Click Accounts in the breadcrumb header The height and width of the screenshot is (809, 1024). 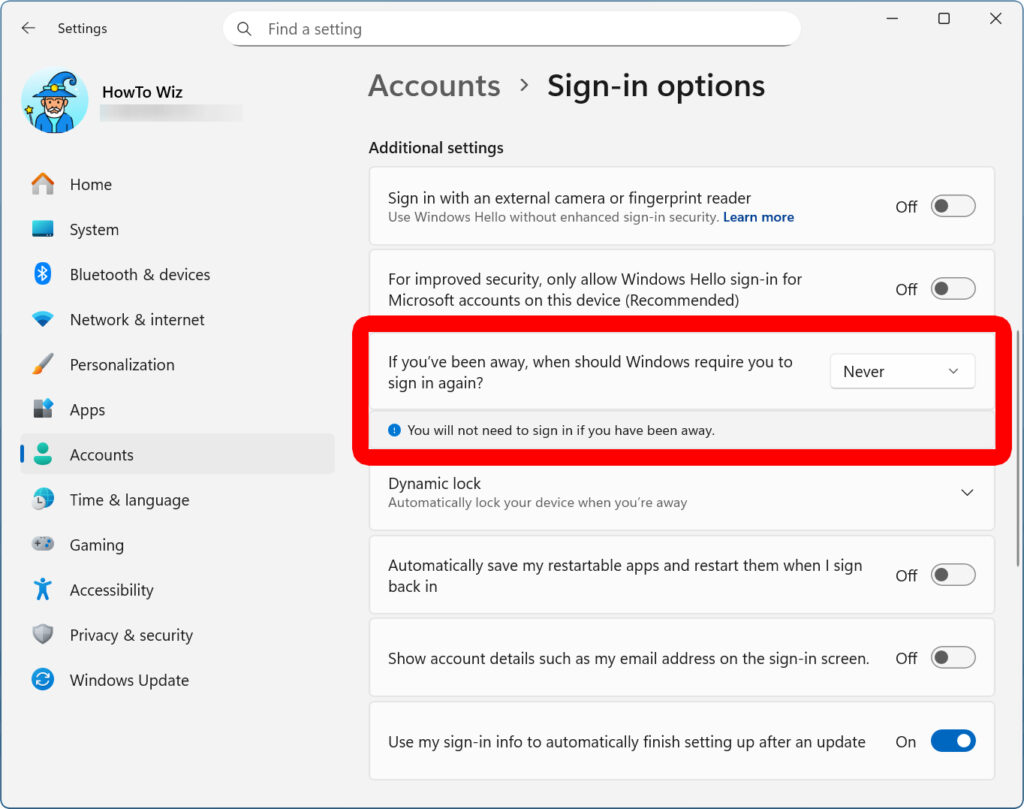pos(434,86)
